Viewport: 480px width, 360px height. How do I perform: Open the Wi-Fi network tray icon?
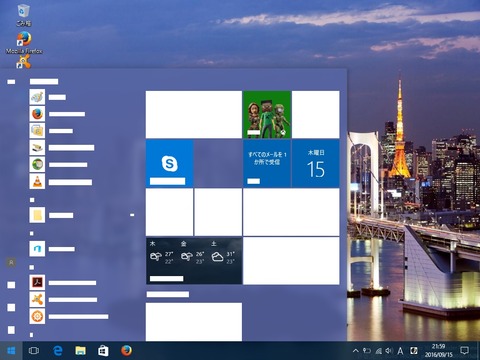pyautogui.click(x=378, y=351)
